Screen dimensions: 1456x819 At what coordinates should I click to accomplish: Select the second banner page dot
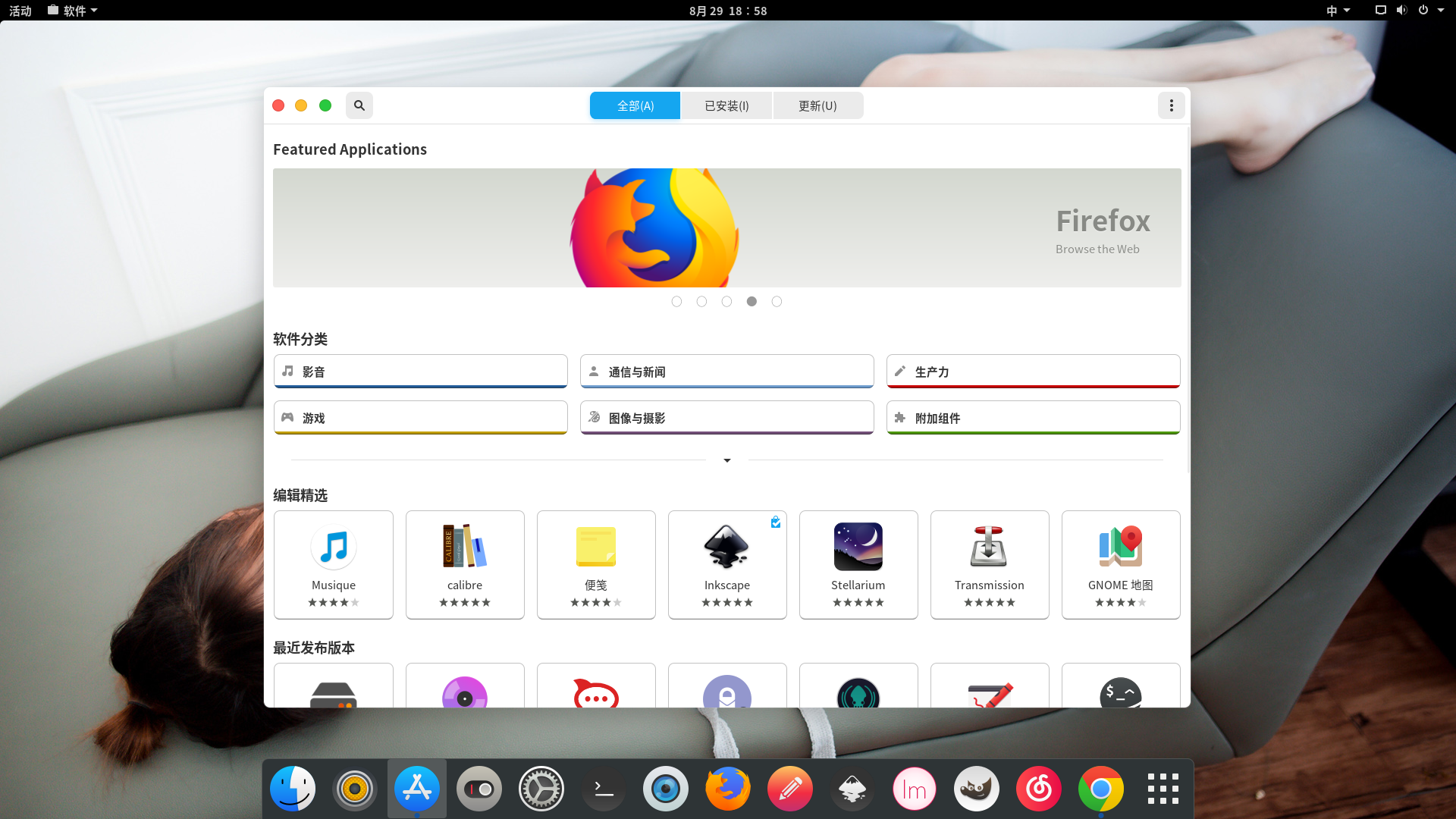(701, 302)
